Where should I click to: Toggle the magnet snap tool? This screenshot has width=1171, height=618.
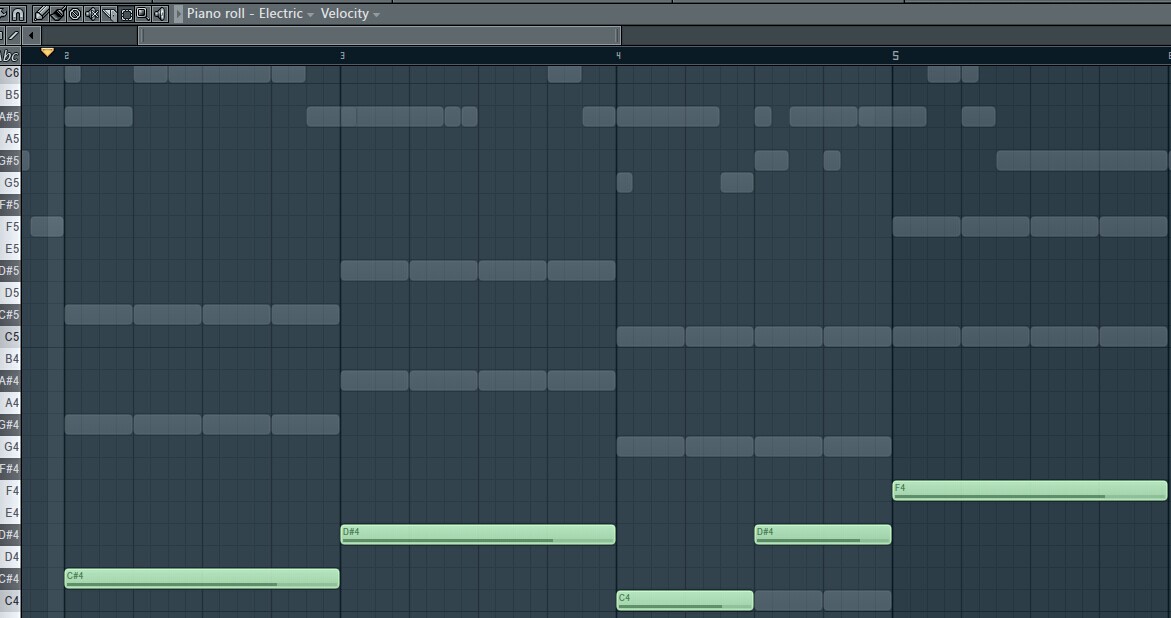(18, 13)
